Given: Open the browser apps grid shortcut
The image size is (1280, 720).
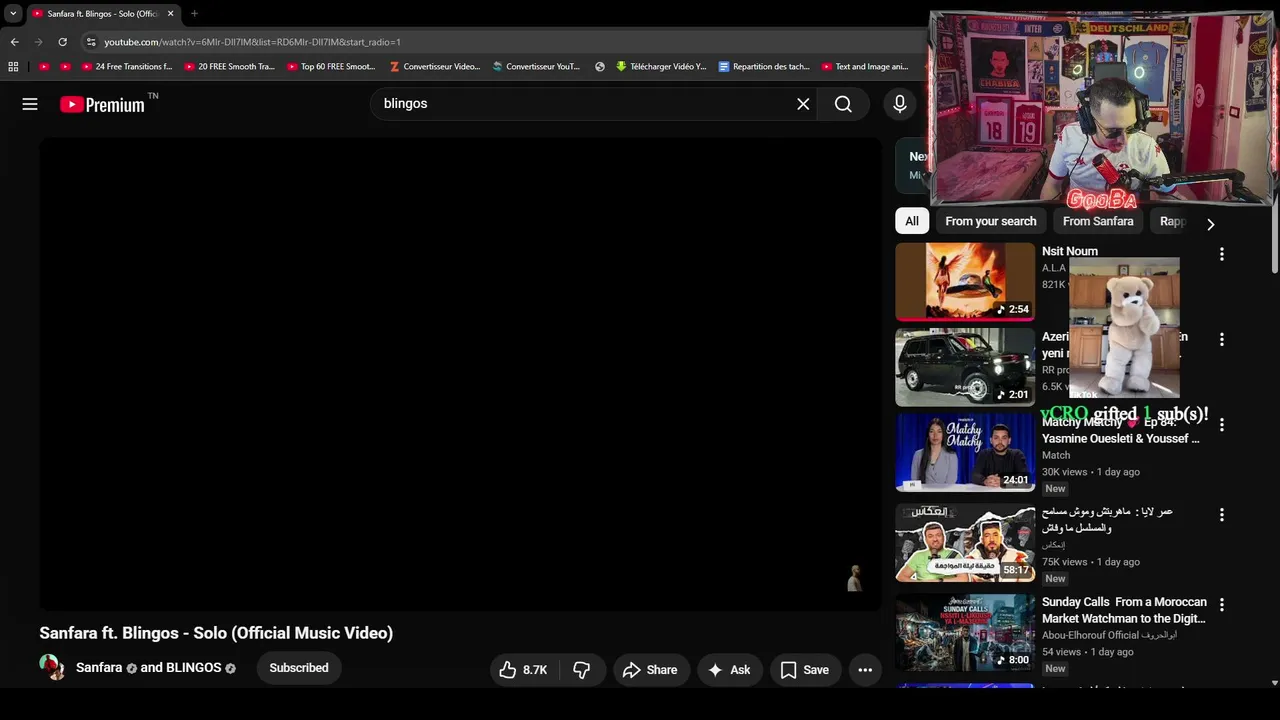Looking at the screenshot, I should coord(13,67).
